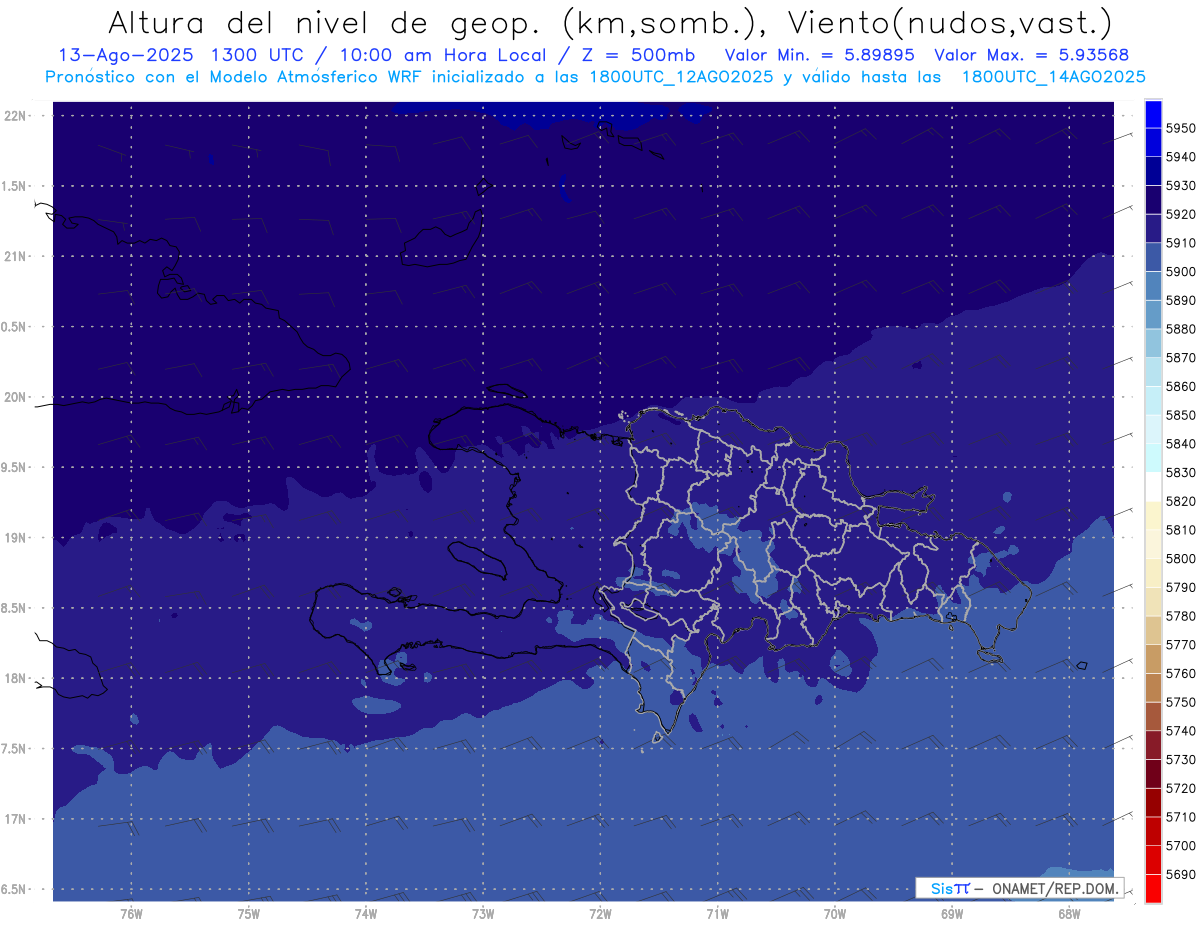1200x927 pixels.
Task: Click Gonâve Island west of Haiti
Action: click(478, 560)
